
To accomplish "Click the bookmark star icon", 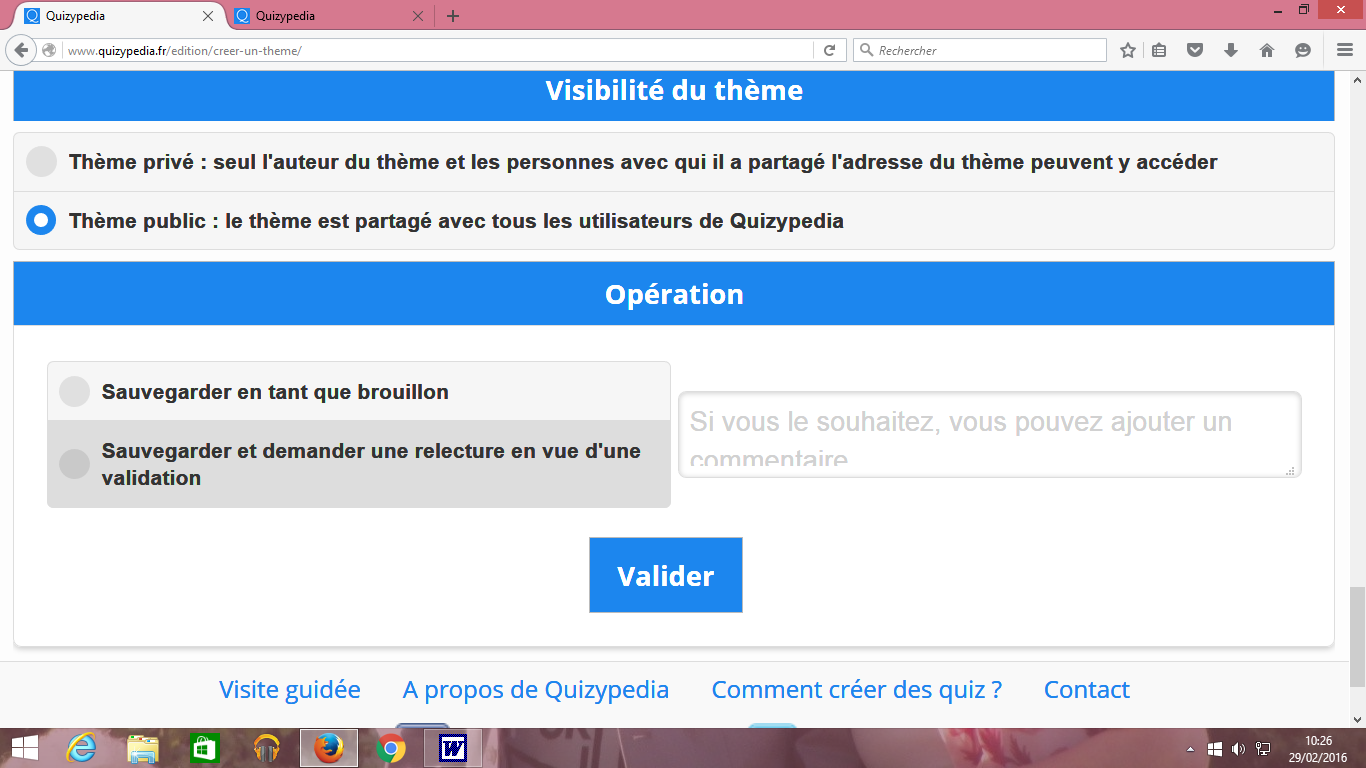I will 1128,50.
